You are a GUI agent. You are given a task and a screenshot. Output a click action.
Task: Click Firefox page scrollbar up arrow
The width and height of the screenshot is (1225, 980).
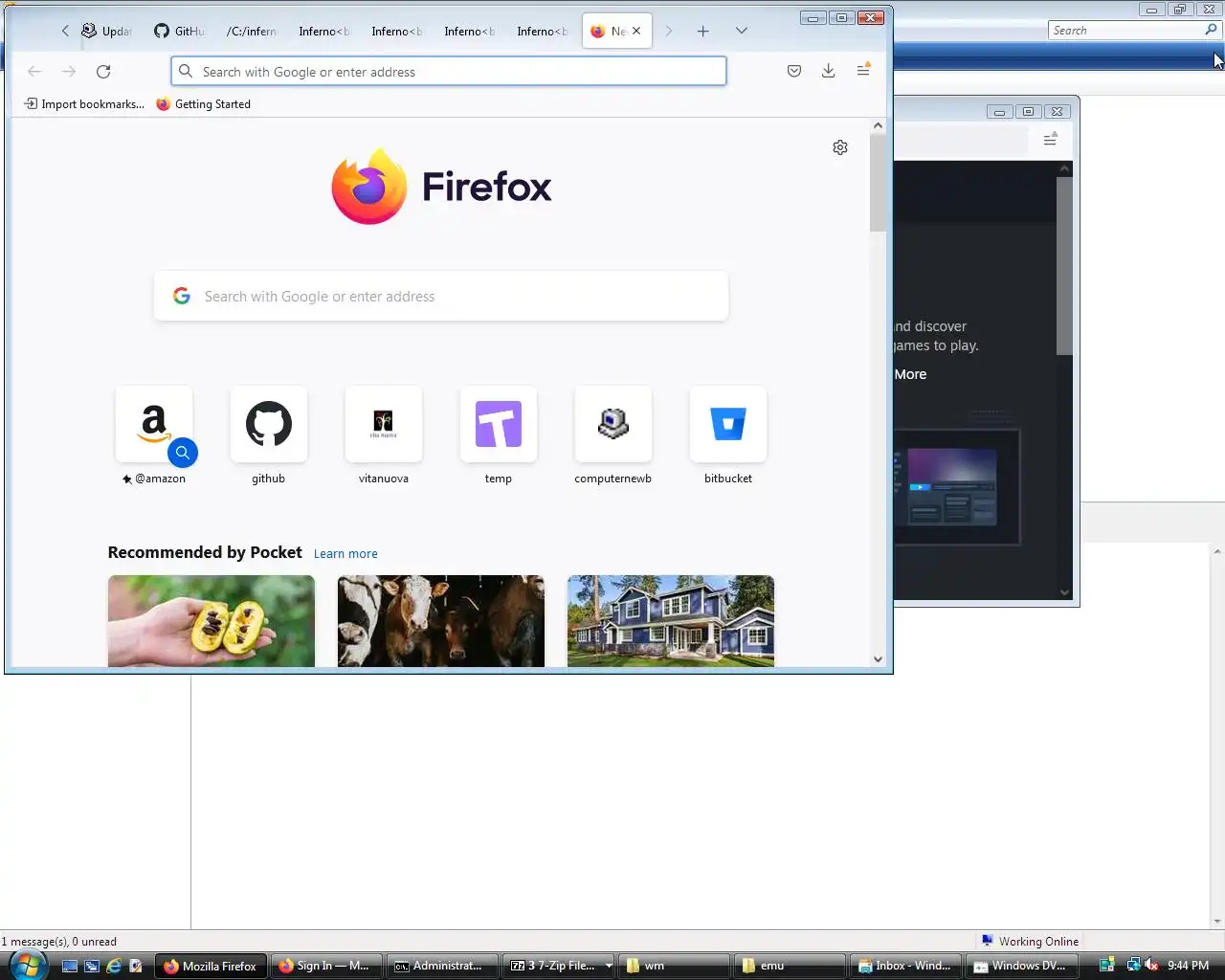(878, 125)
